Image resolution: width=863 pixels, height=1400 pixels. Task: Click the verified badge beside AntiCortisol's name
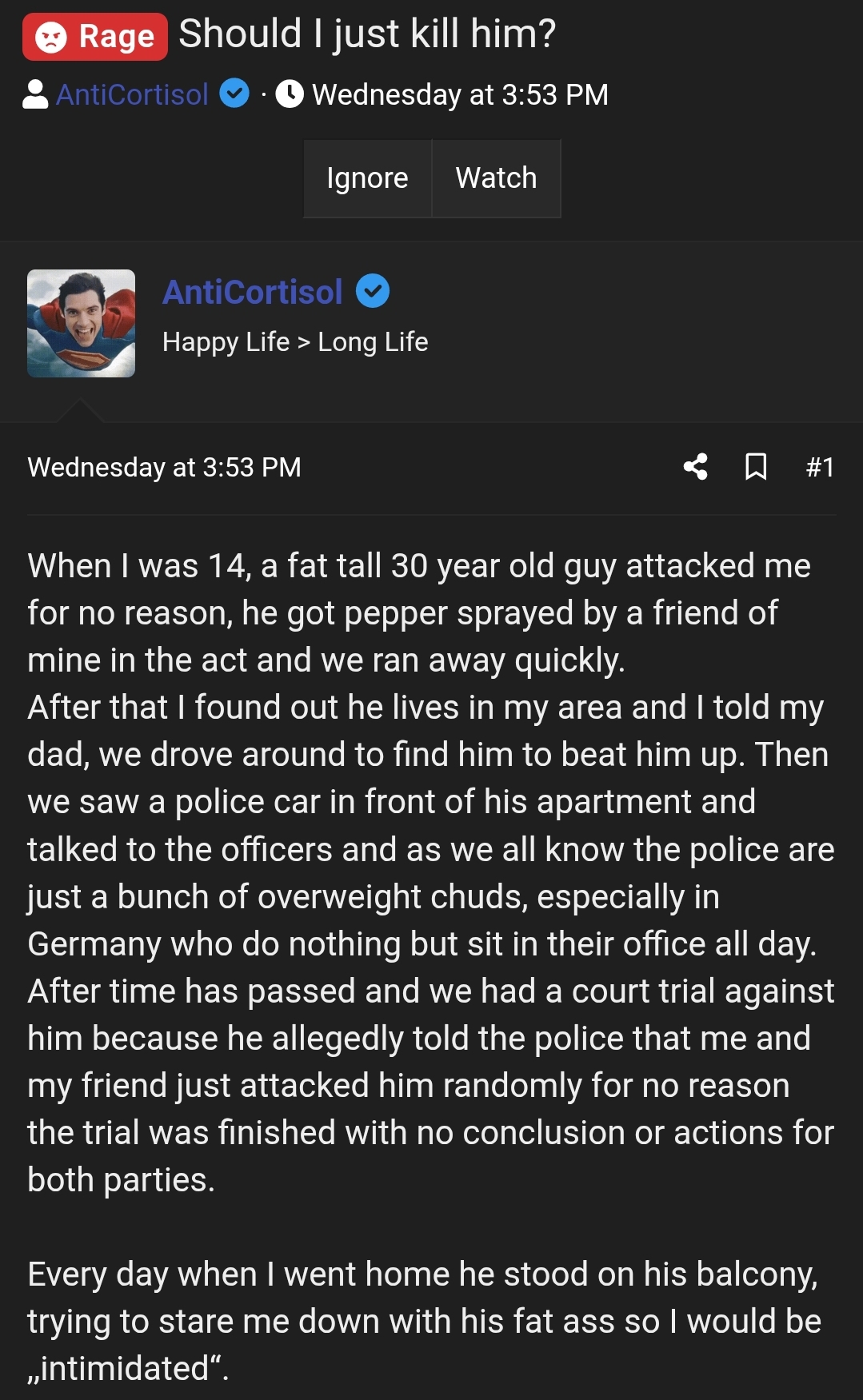(233, 94)
